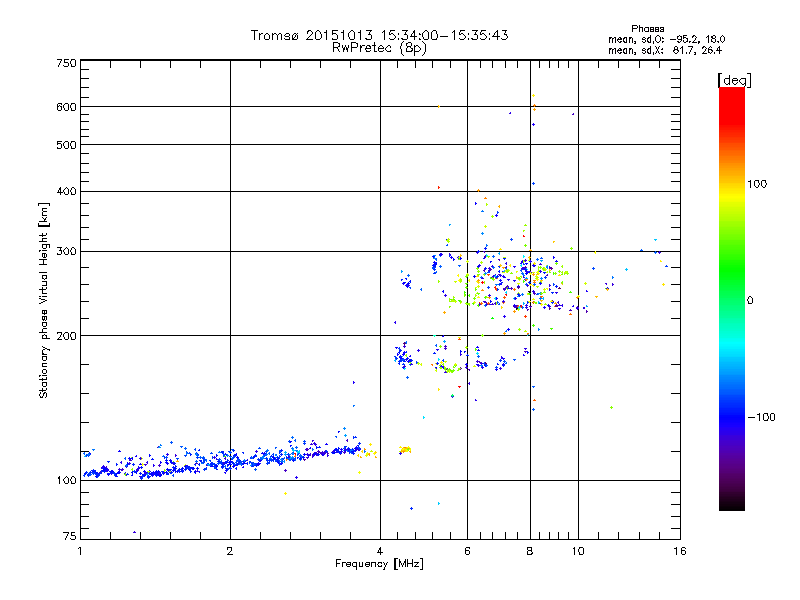800x600 pixels.
Task: Click the y-axis tick label "200"
Action: [x=66, y=336]
